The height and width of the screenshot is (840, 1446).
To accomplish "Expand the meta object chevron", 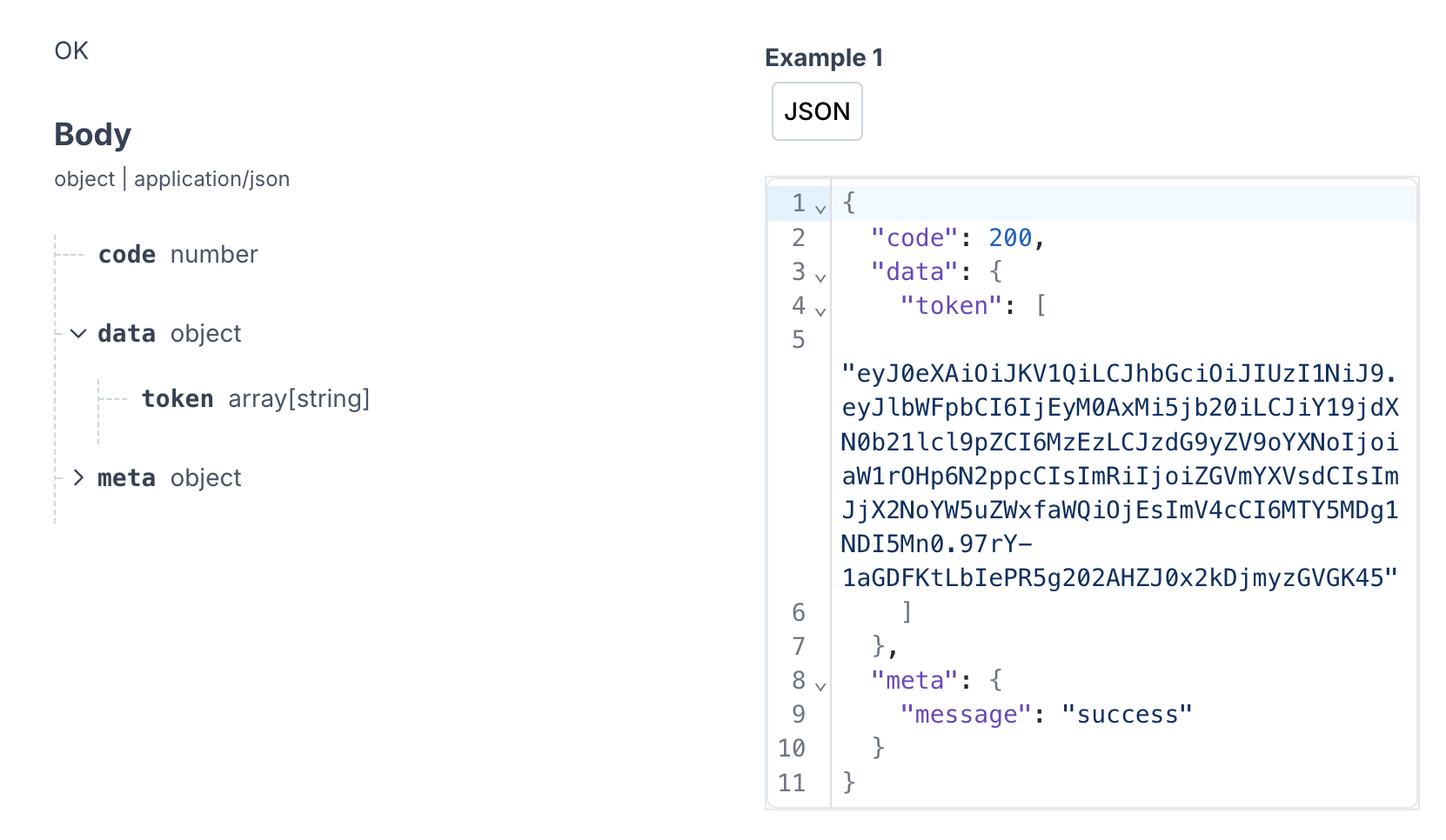I will point(78,477).
